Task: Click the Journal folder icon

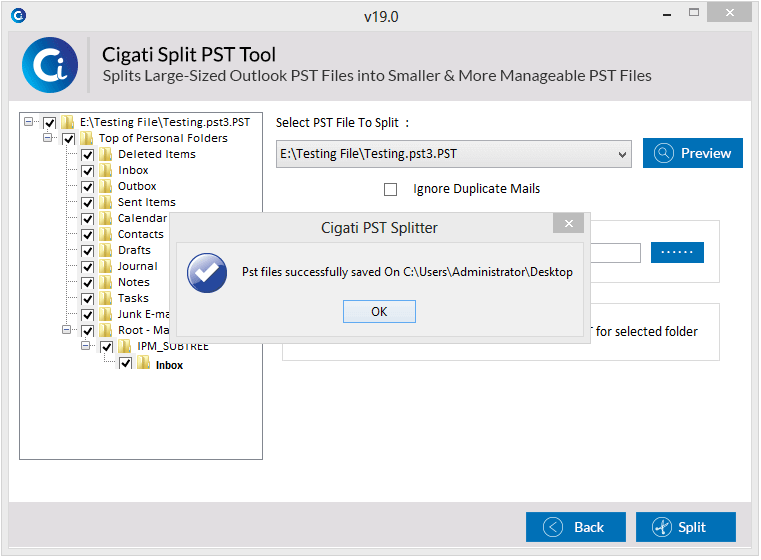Action: pyautogui.click(x=105, y=266)
